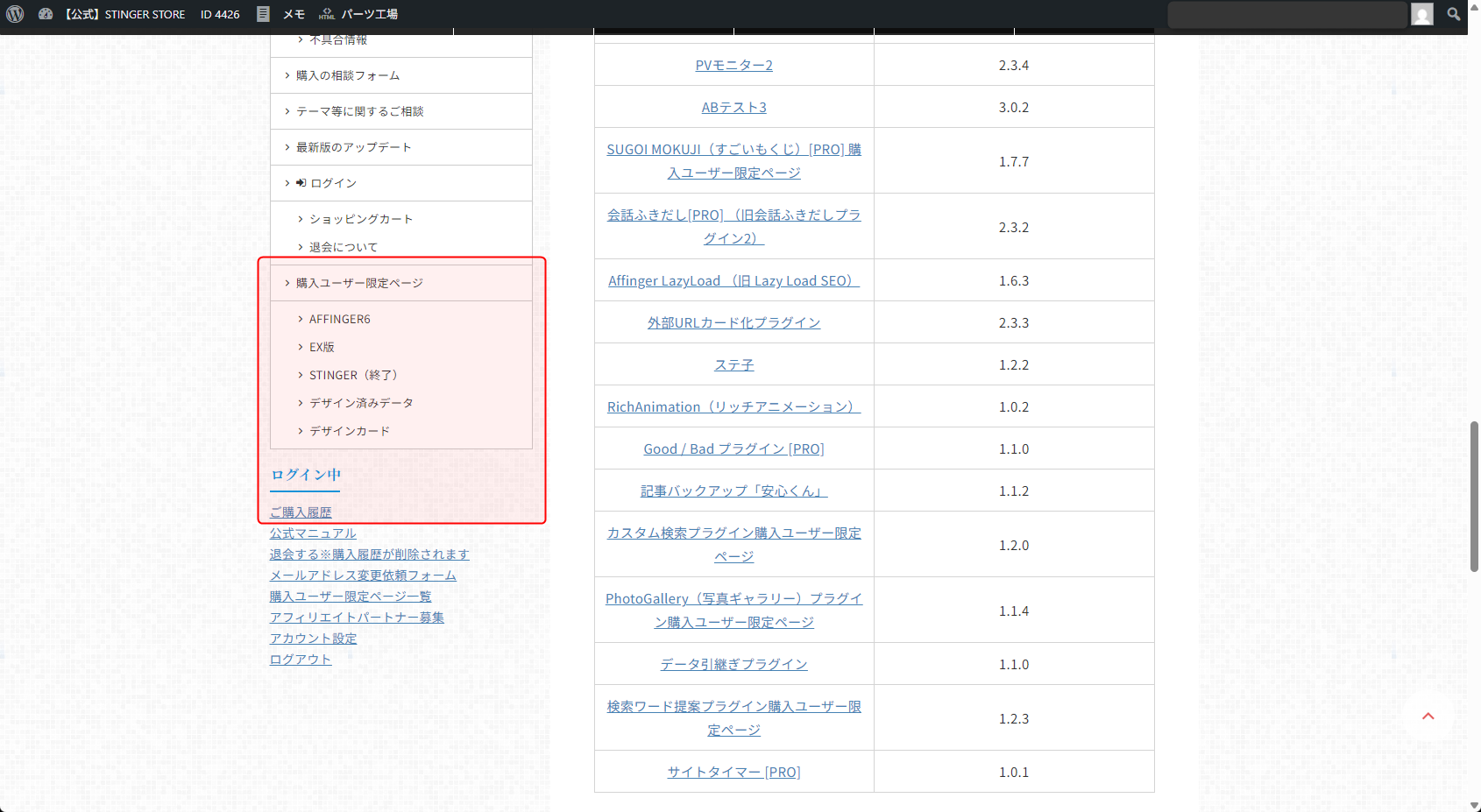Click the scroll-to-top arrow button

coord(1428,717)
